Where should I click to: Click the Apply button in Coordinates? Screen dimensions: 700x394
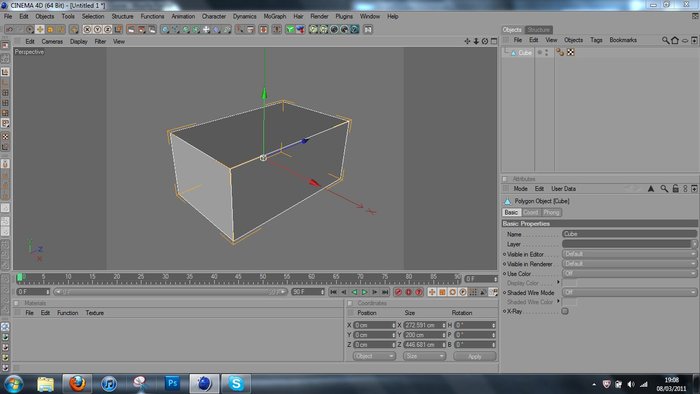pos(475,356)
